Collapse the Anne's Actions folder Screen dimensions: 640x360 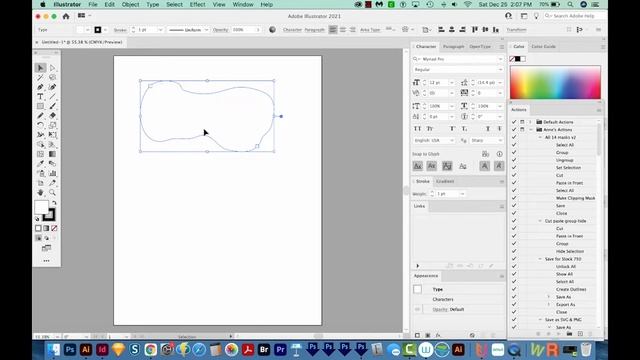point(530,129)
